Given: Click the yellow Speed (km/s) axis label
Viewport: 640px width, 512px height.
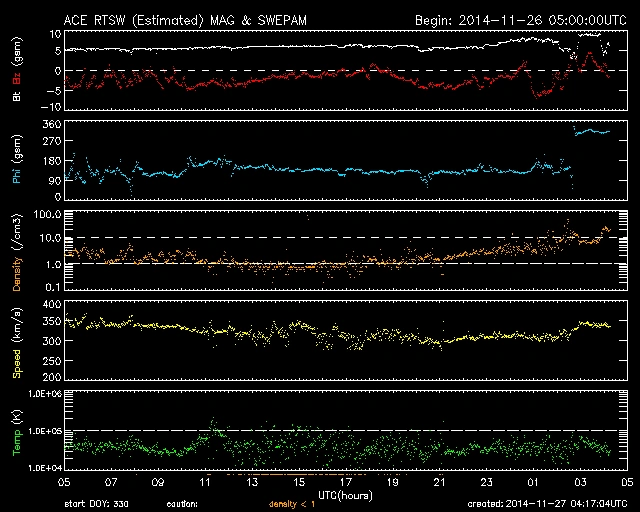Looking at the screenshot, I should pyautogui.click(x=17, y=342).
